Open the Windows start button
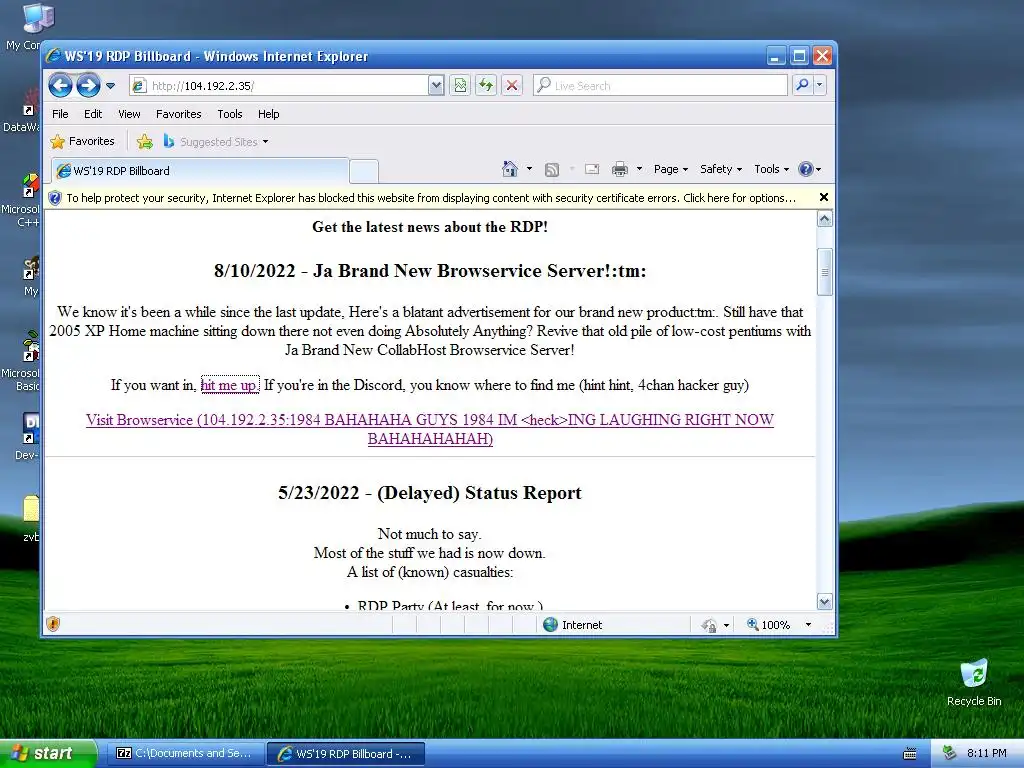The image size is (1024, 768). click(48, 754)
